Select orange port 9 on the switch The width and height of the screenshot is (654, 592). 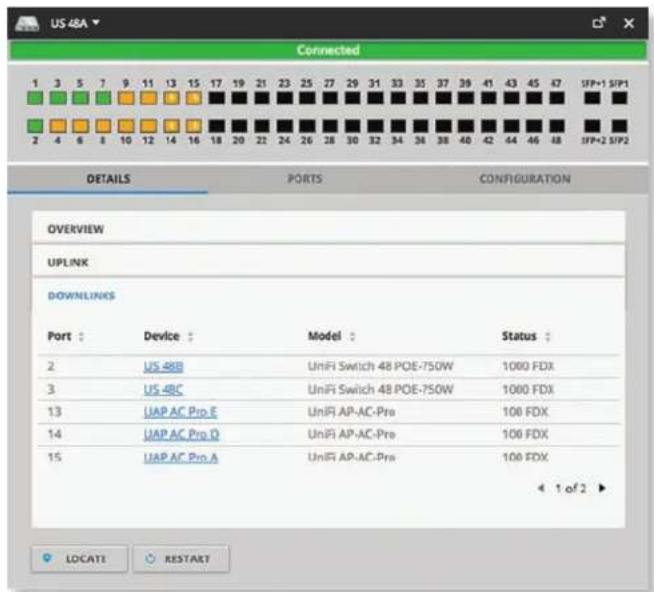click(x=126, y=98)
